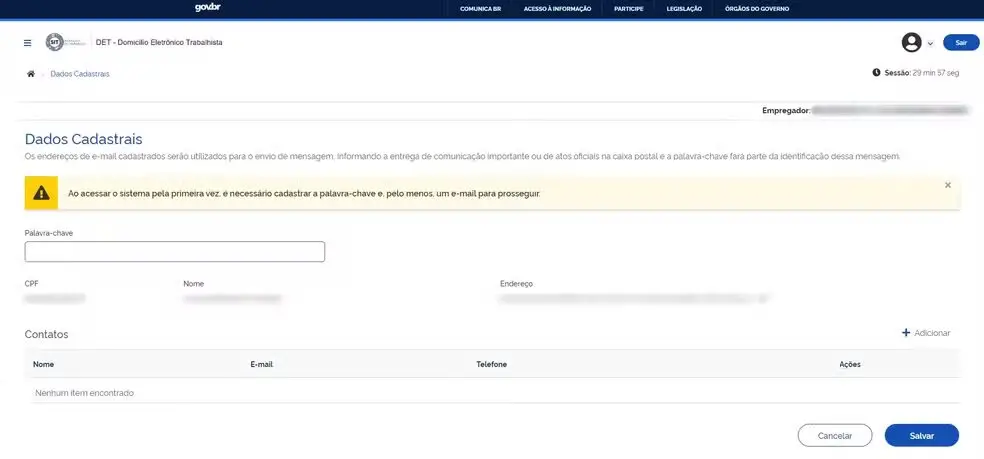Go to home via house icon
984x459 pixels.
pos(31,73)
